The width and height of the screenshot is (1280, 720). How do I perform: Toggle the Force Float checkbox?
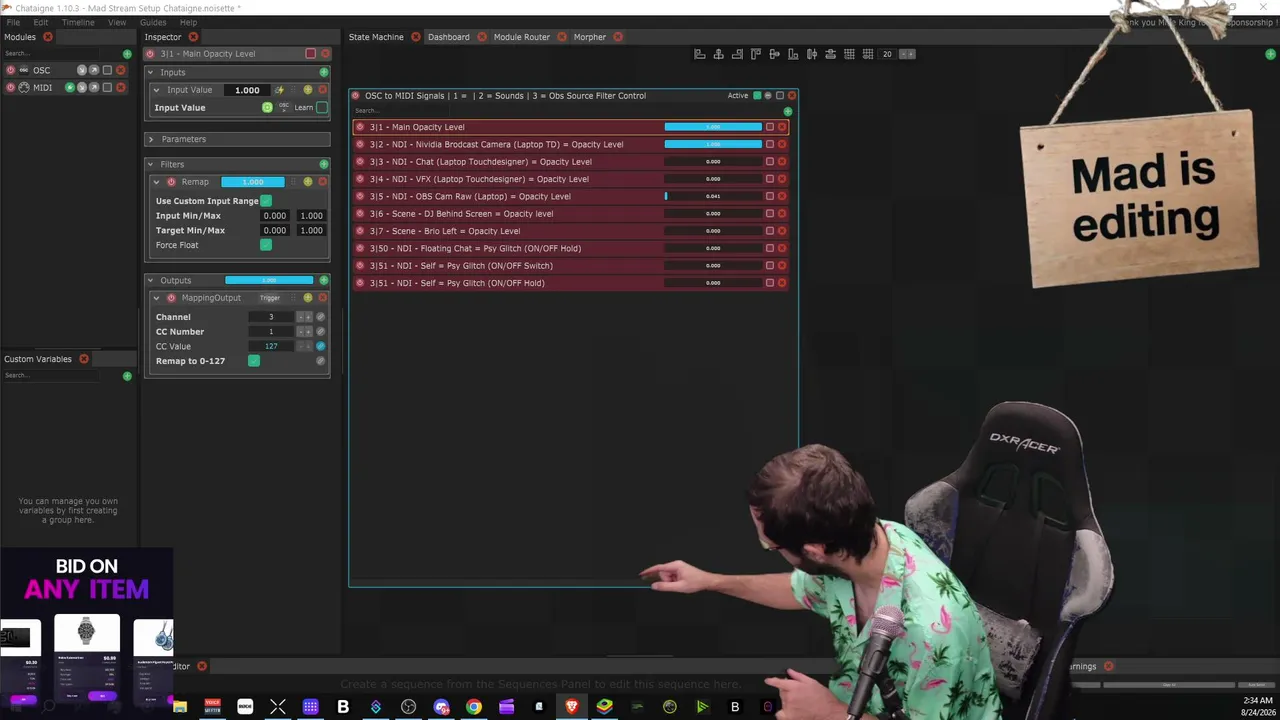pos(266,245)
